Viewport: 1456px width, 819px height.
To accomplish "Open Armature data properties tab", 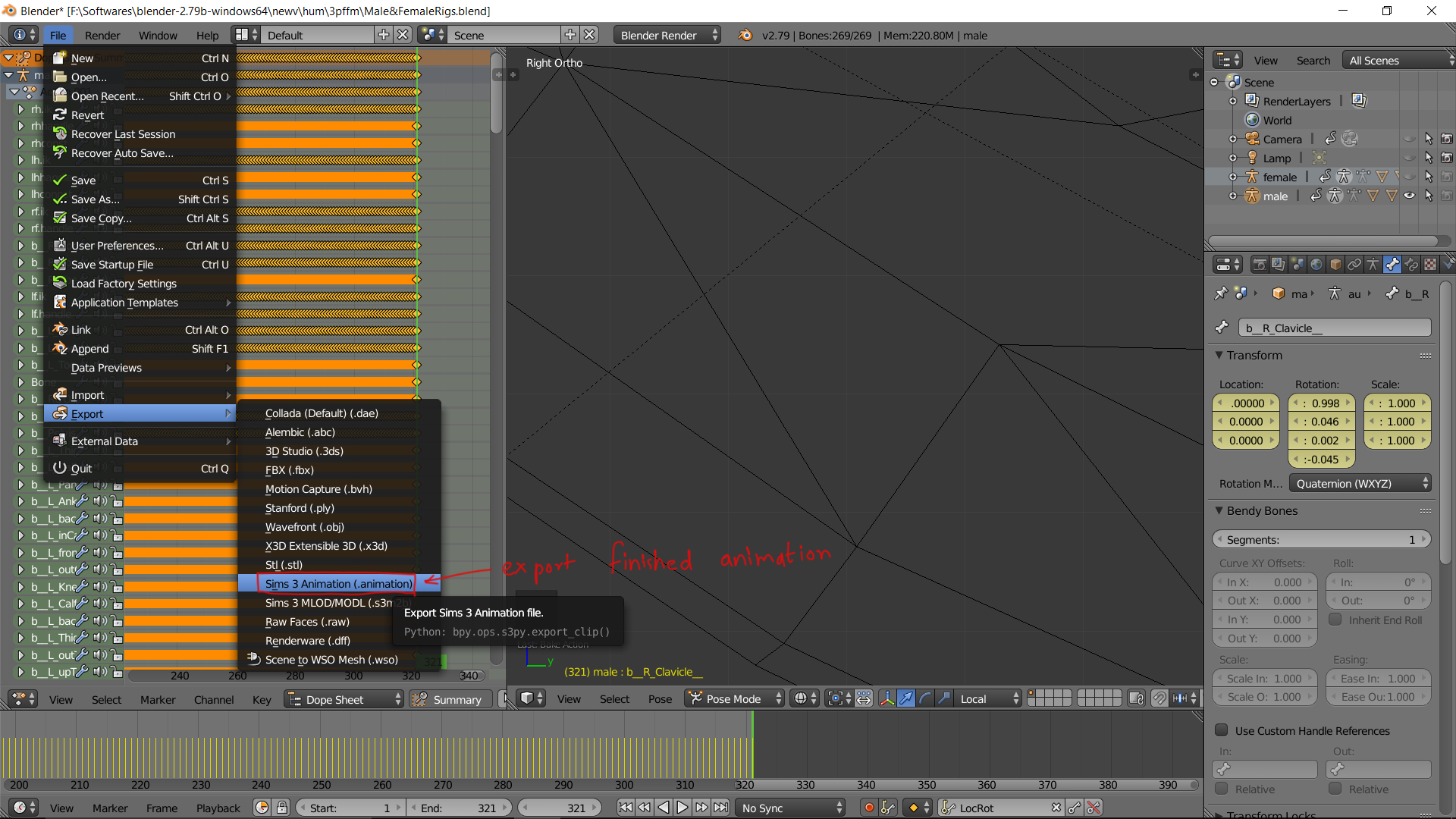I will coord(1373,264).
